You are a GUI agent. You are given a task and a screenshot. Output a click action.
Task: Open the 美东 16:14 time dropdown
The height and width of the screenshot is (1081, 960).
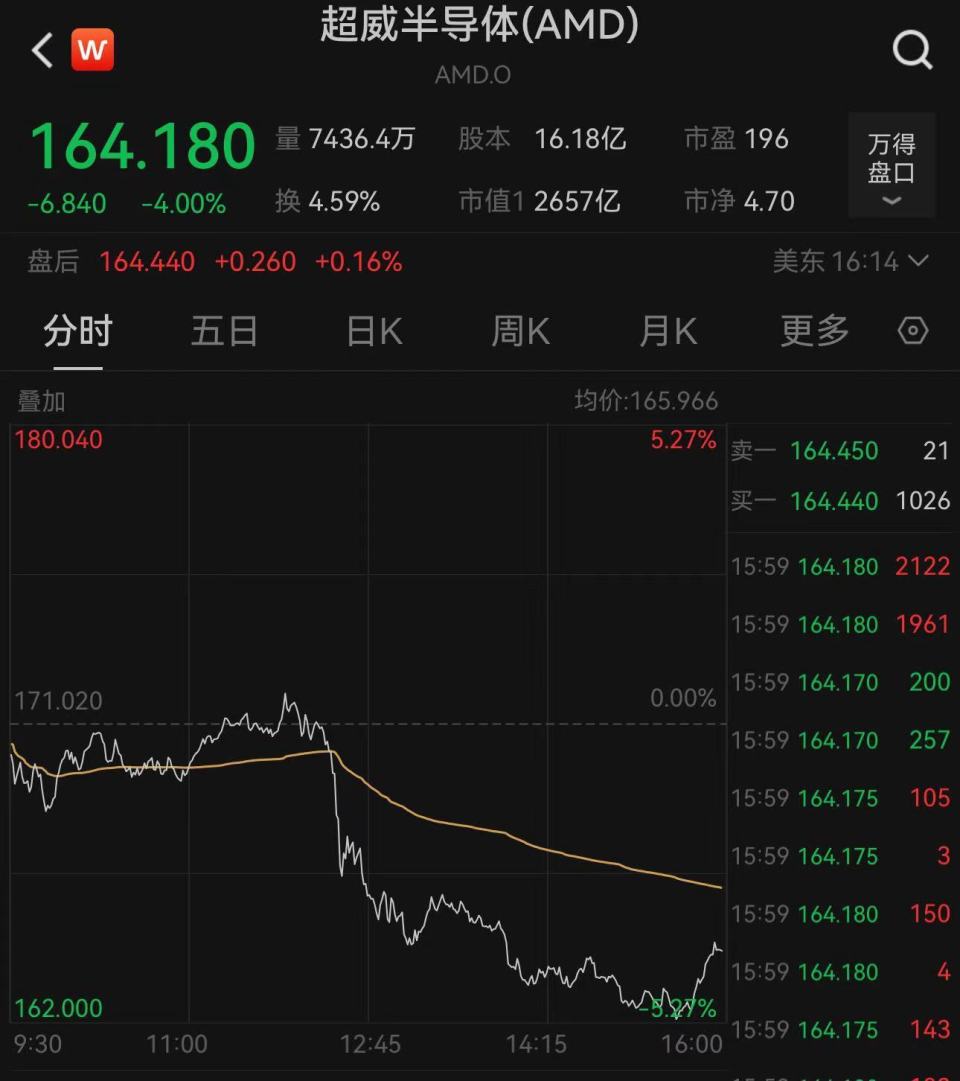pos(852,261)
